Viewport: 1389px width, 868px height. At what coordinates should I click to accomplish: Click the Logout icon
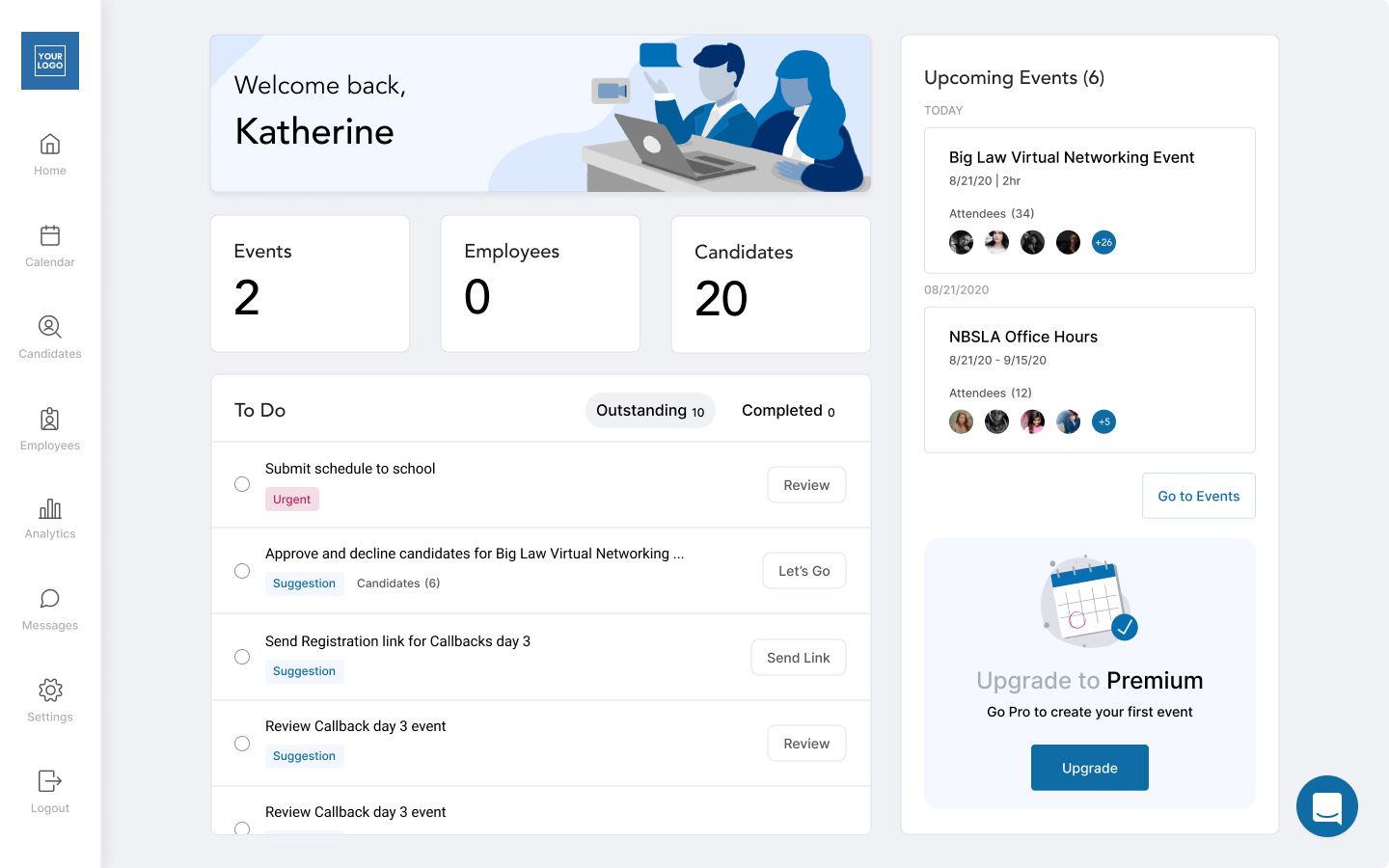pos(50,781)
